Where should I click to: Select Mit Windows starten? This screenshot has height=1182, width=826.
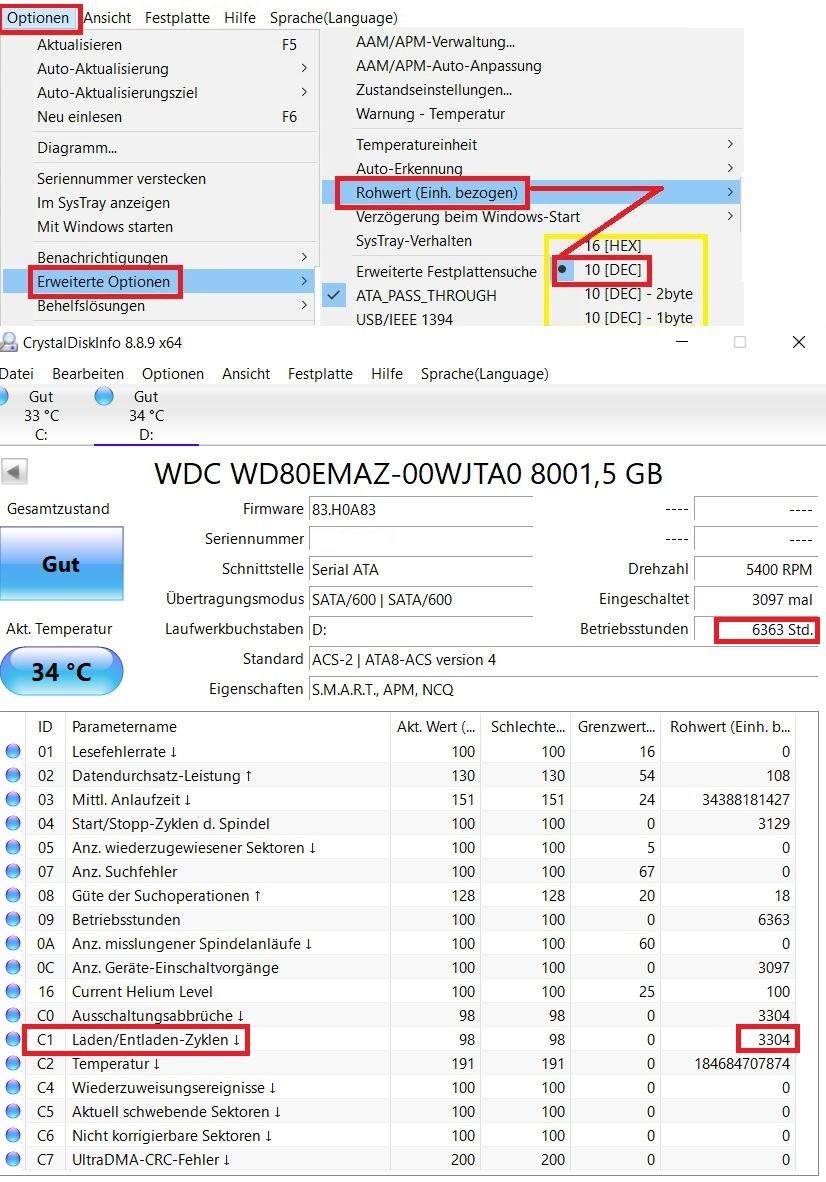pos(159,227)
